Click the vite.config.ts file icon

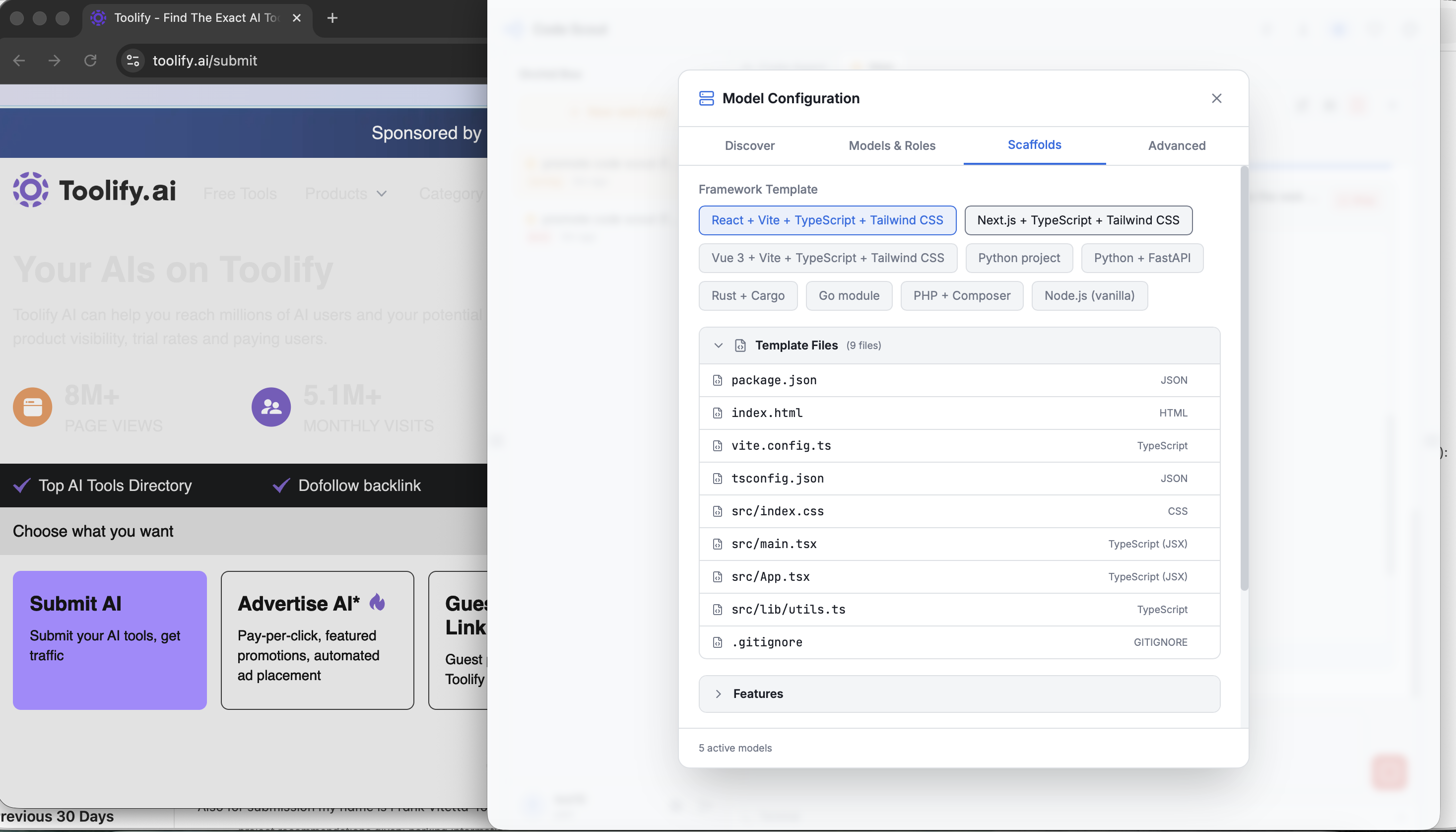click(718, 446)
